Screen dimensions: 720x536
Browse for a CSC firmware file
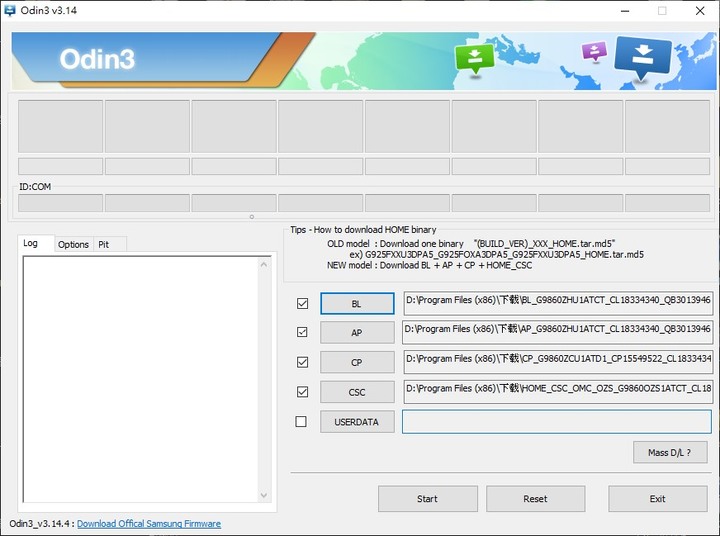tap(357, 392)
